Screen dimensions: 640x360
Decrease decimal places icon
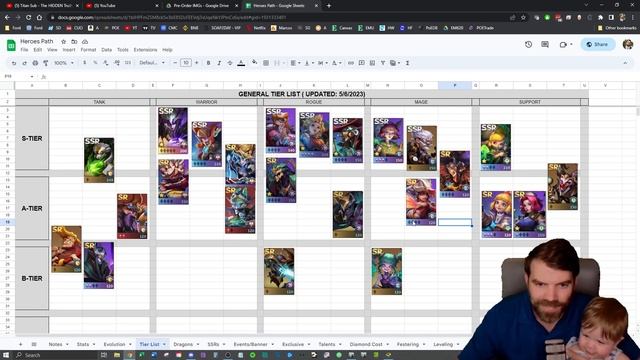click(x=106, y=63)
